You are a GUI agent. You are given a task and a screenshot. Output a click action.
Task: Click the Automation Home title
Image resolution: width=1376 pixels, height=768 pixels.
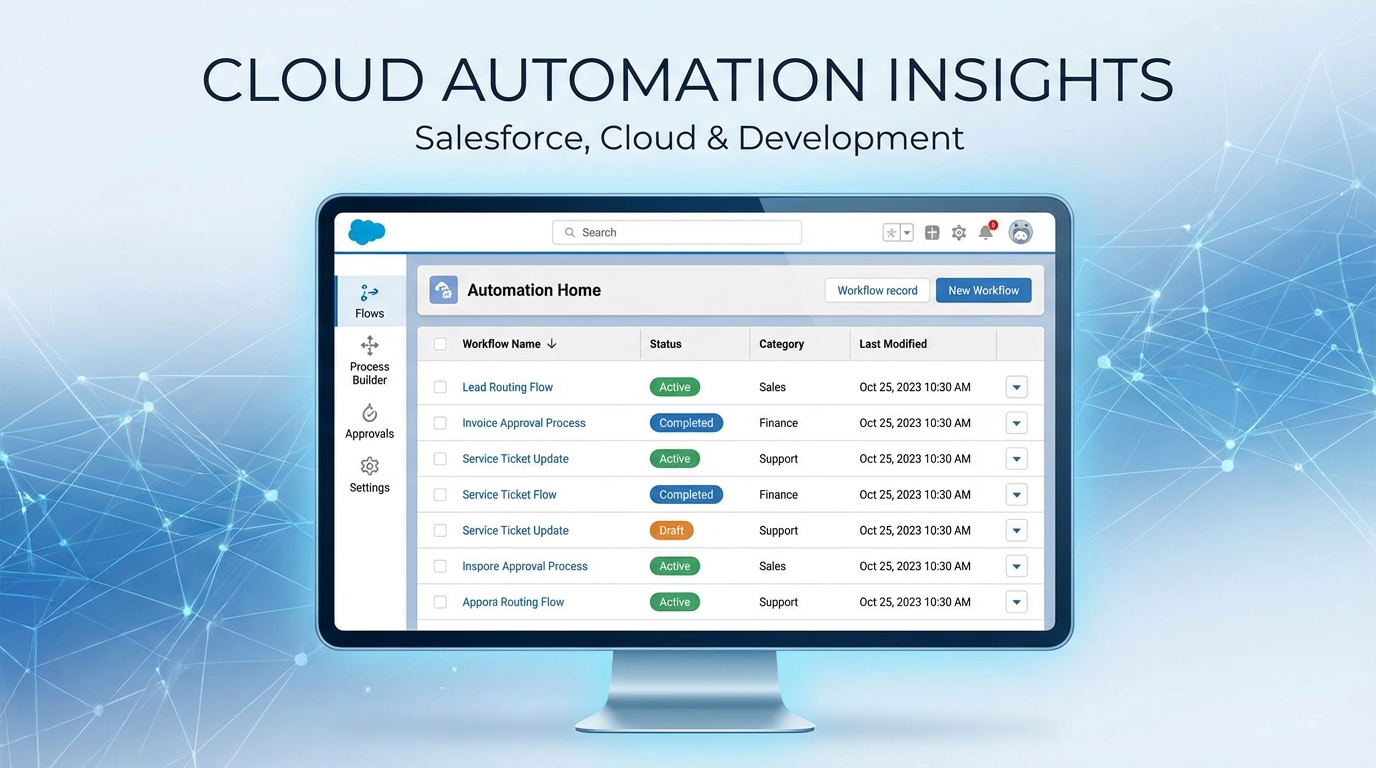[x=534, y=290]
